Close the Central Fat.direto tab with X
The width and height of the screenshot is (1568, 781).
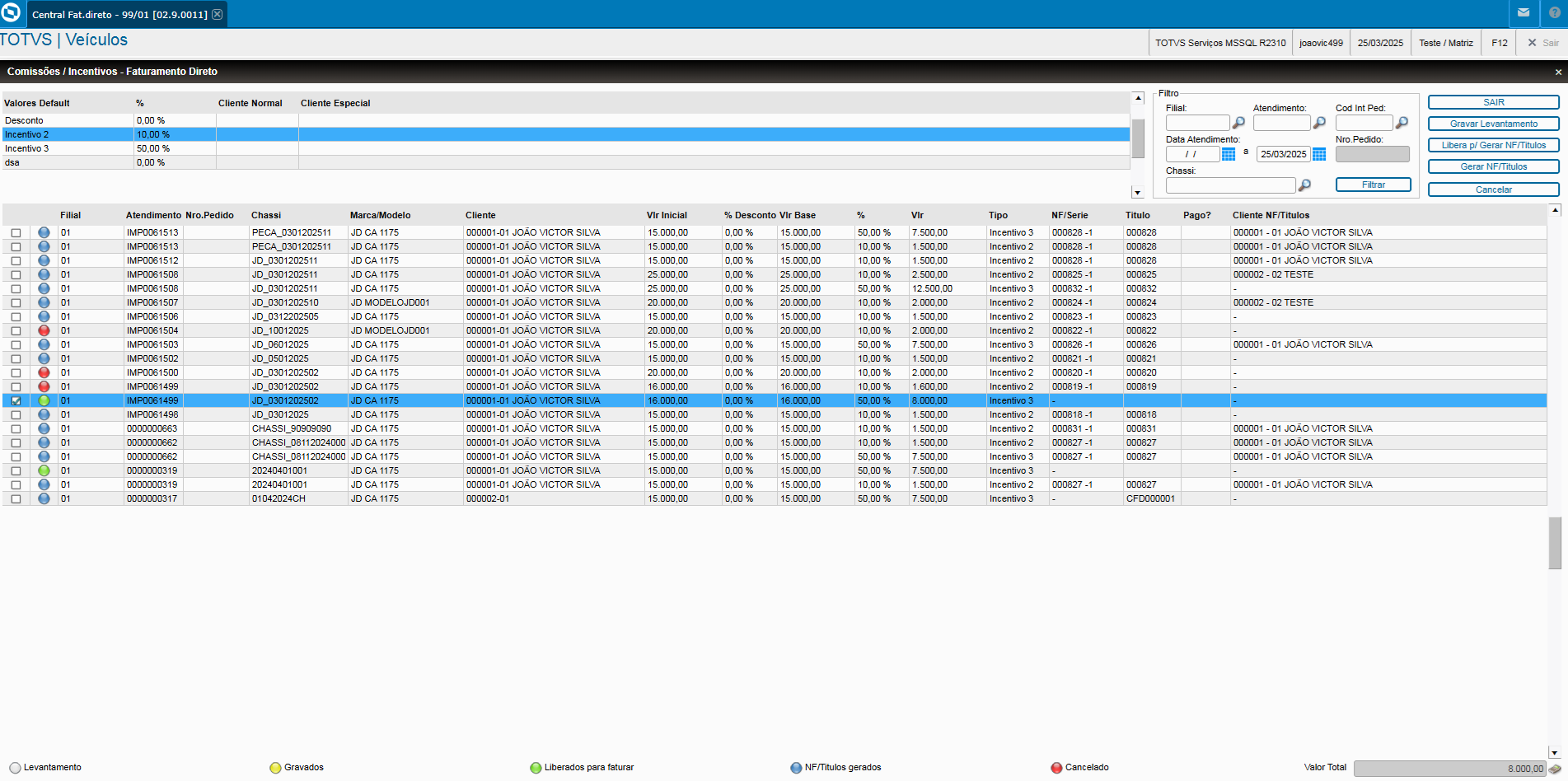(217, 14)
